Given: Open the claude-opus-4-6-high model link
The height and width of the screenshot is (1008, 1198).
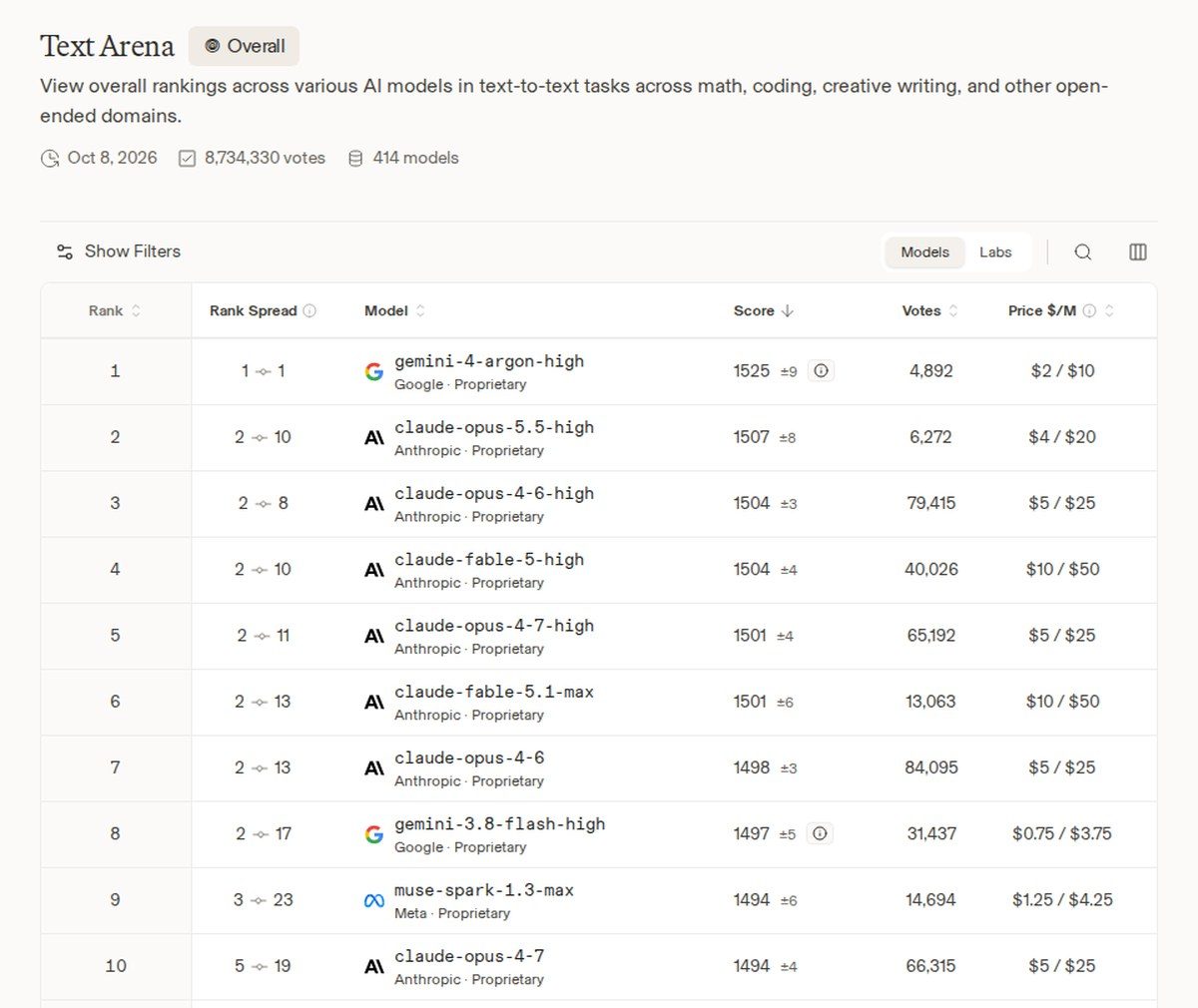Looking at the screenshot, I should [x=494, y=493].
